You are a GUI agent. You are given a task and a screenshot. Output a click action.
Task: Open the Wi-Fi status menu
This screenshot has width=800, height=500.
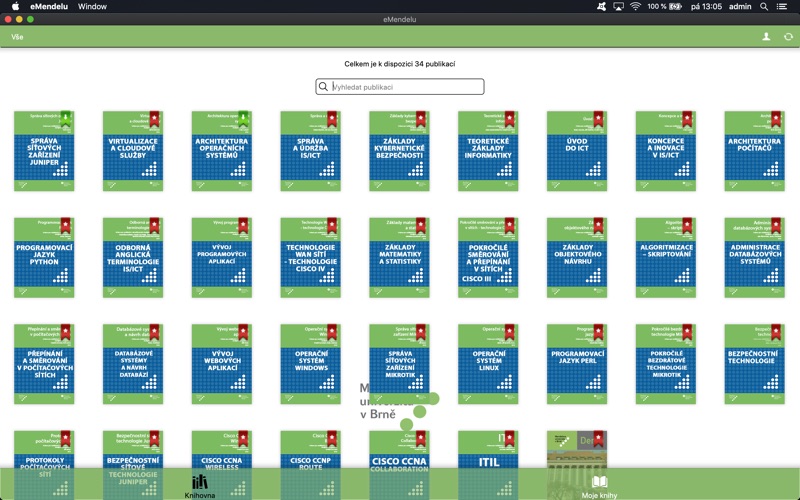635,7
